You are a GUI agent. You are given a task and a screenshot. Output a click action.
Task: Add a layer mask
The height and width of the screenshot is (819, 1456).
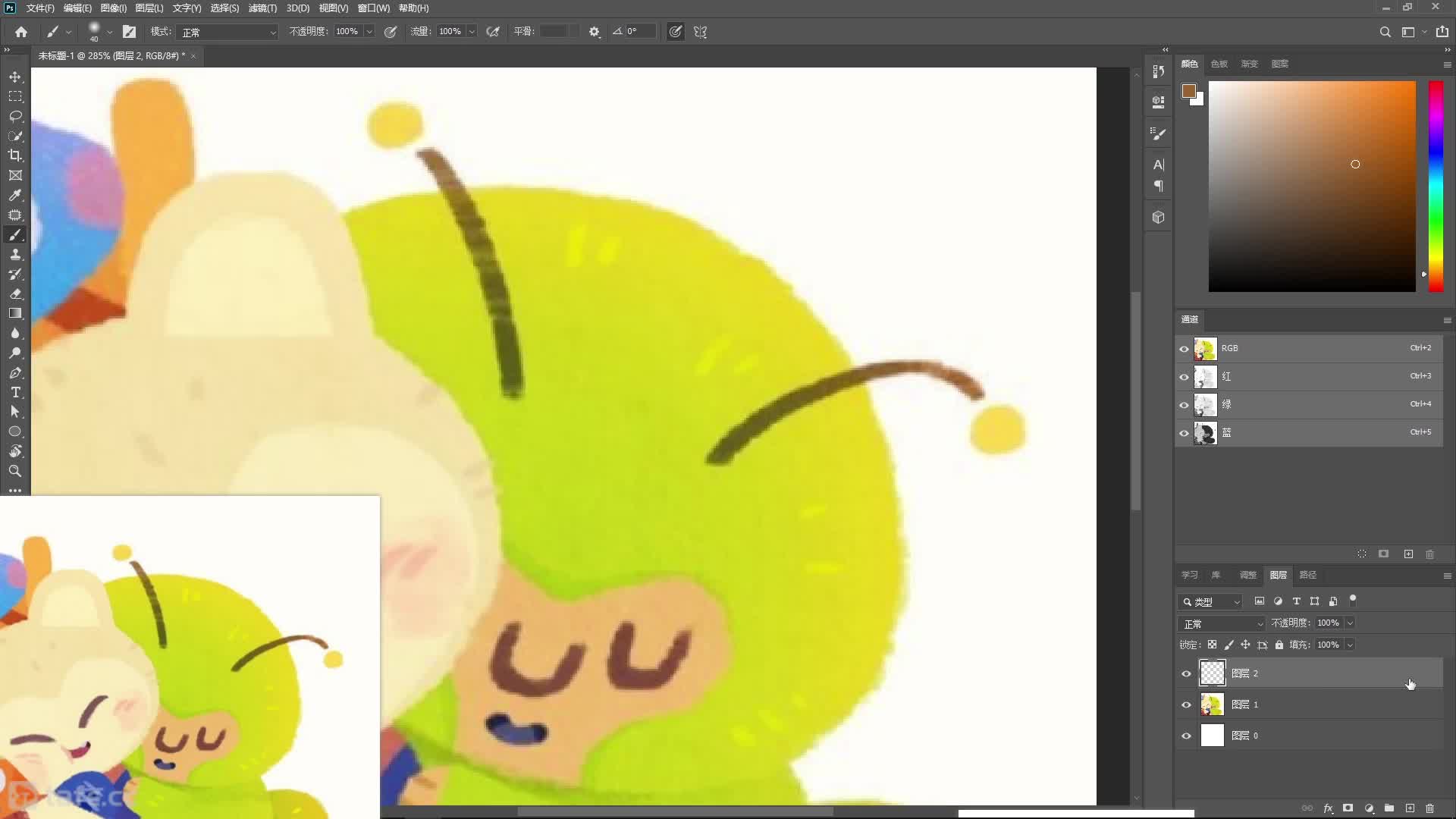(x=1348, y=808)
